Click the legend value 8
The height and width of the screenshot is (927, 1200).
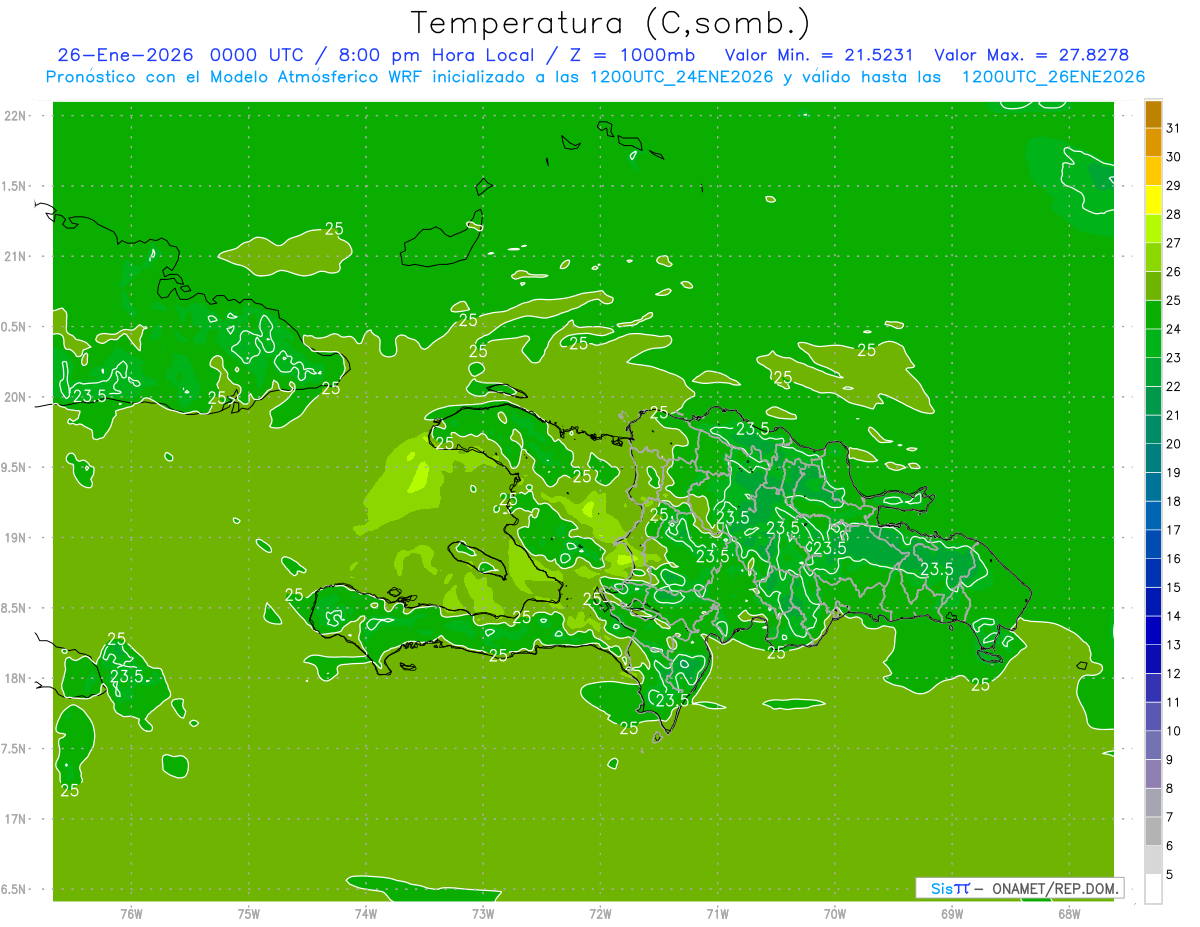pos(1169,788)
